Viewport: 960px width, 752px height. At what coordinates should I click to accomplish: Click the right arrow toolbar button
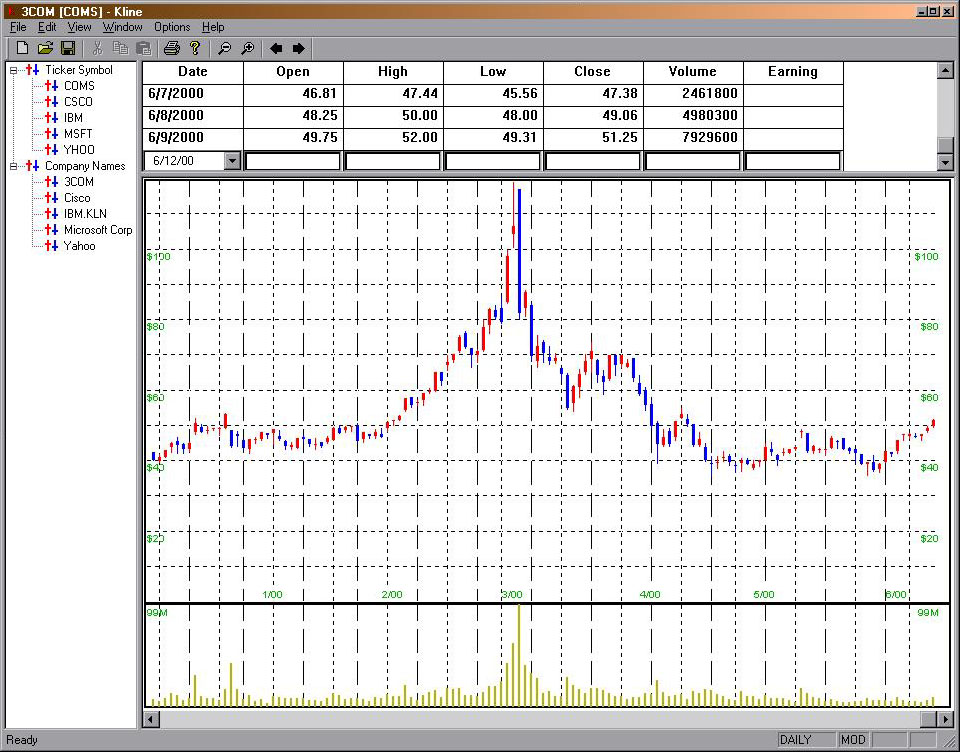[x=298, y=48]
